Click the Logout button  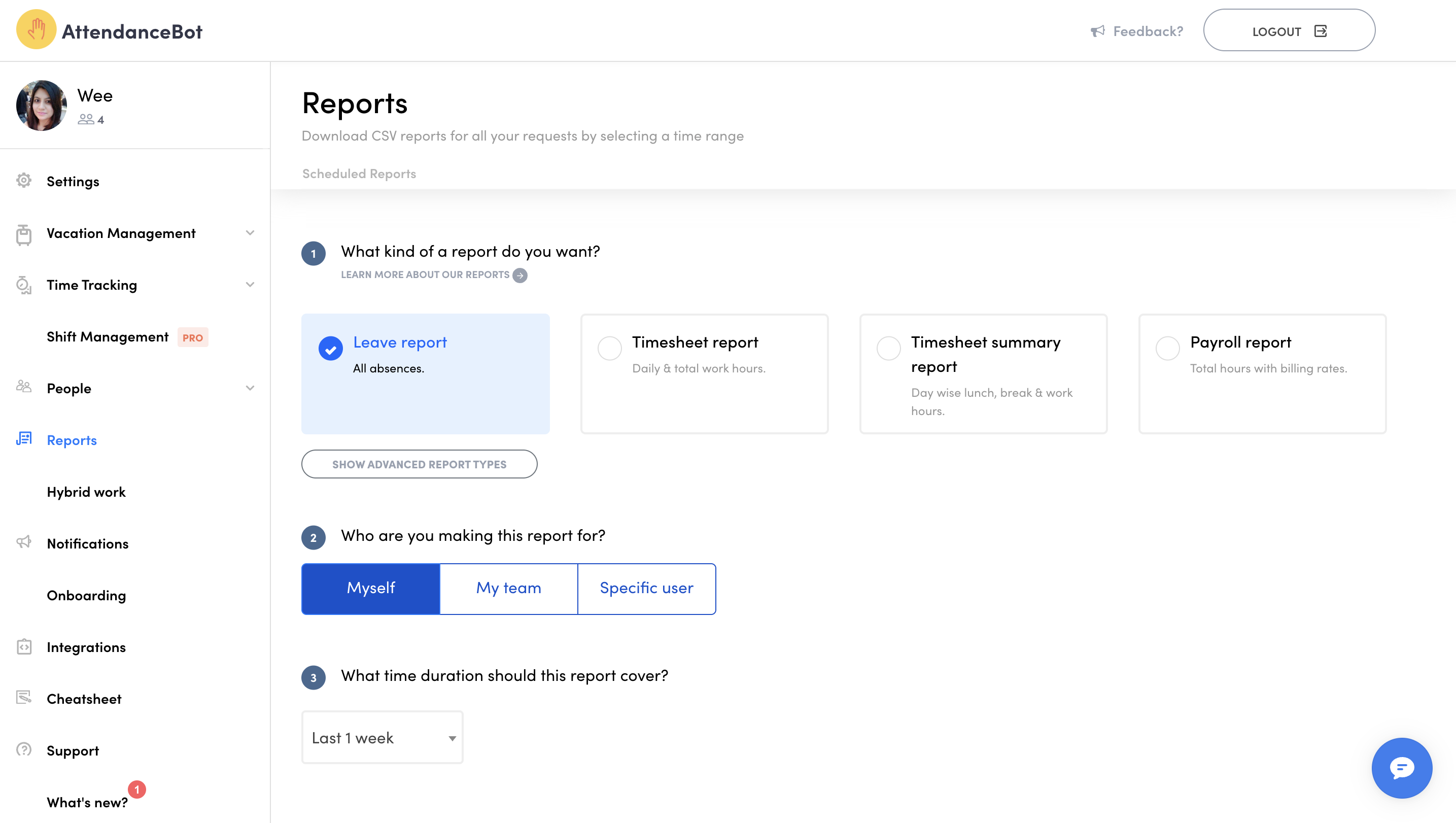coord(1289,31)
